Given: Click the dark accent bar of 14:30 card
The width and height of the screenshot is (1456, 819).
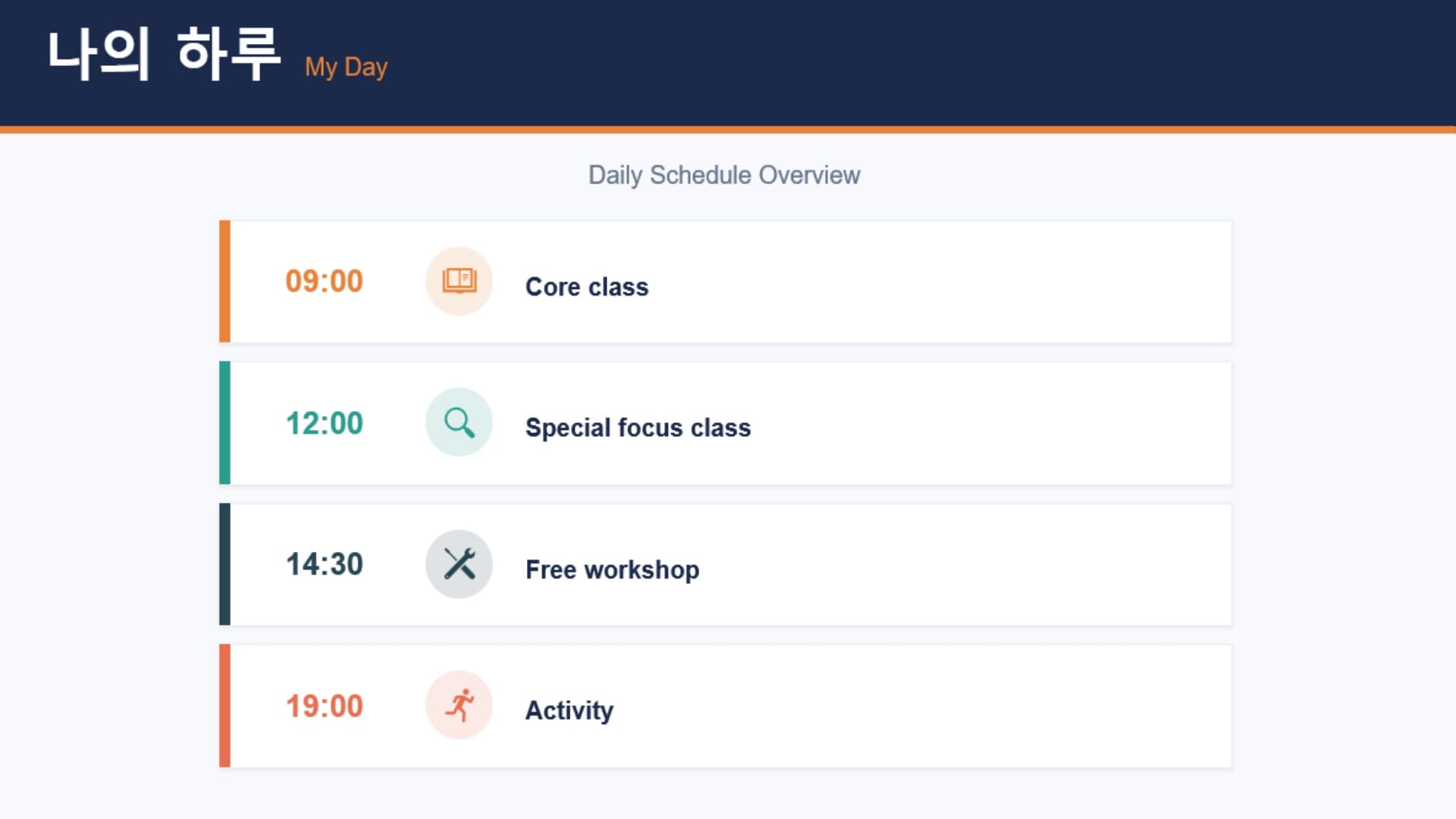Looking at the screenshot, I should click(x=224, y=564).
